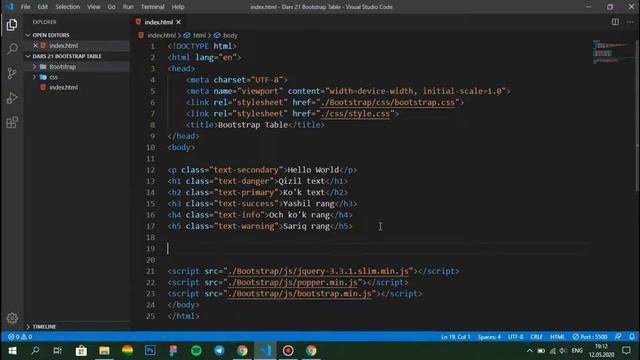Click the feedback icon in status bar
The height and width of the screenshot is (360, 640).
(618, 337)
